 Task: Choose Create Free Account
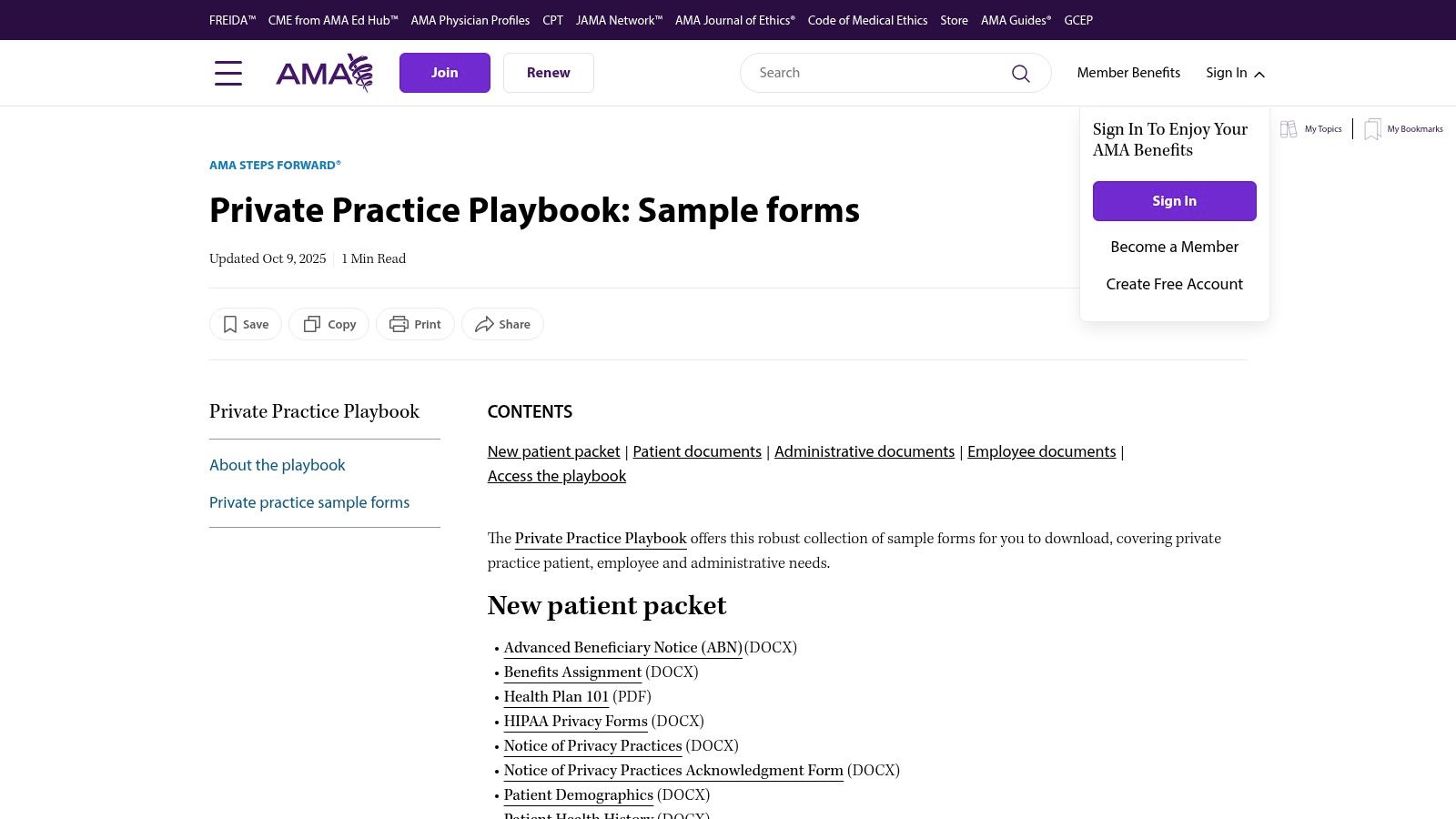pyautogui.click(x=1174, y=284)
